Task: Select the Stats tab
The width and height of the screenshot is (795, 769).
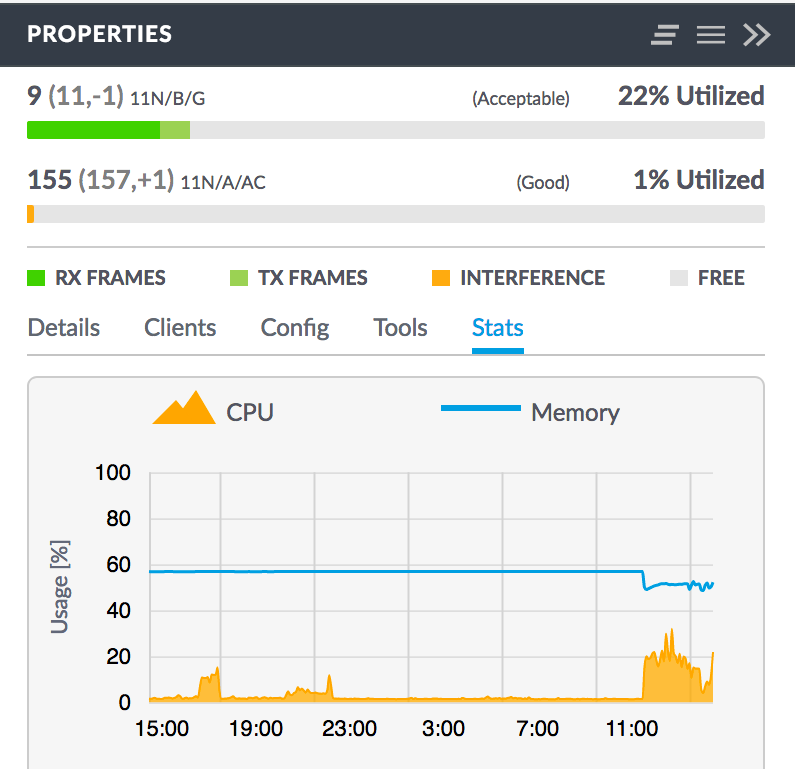Action: (x=498, y=328)
